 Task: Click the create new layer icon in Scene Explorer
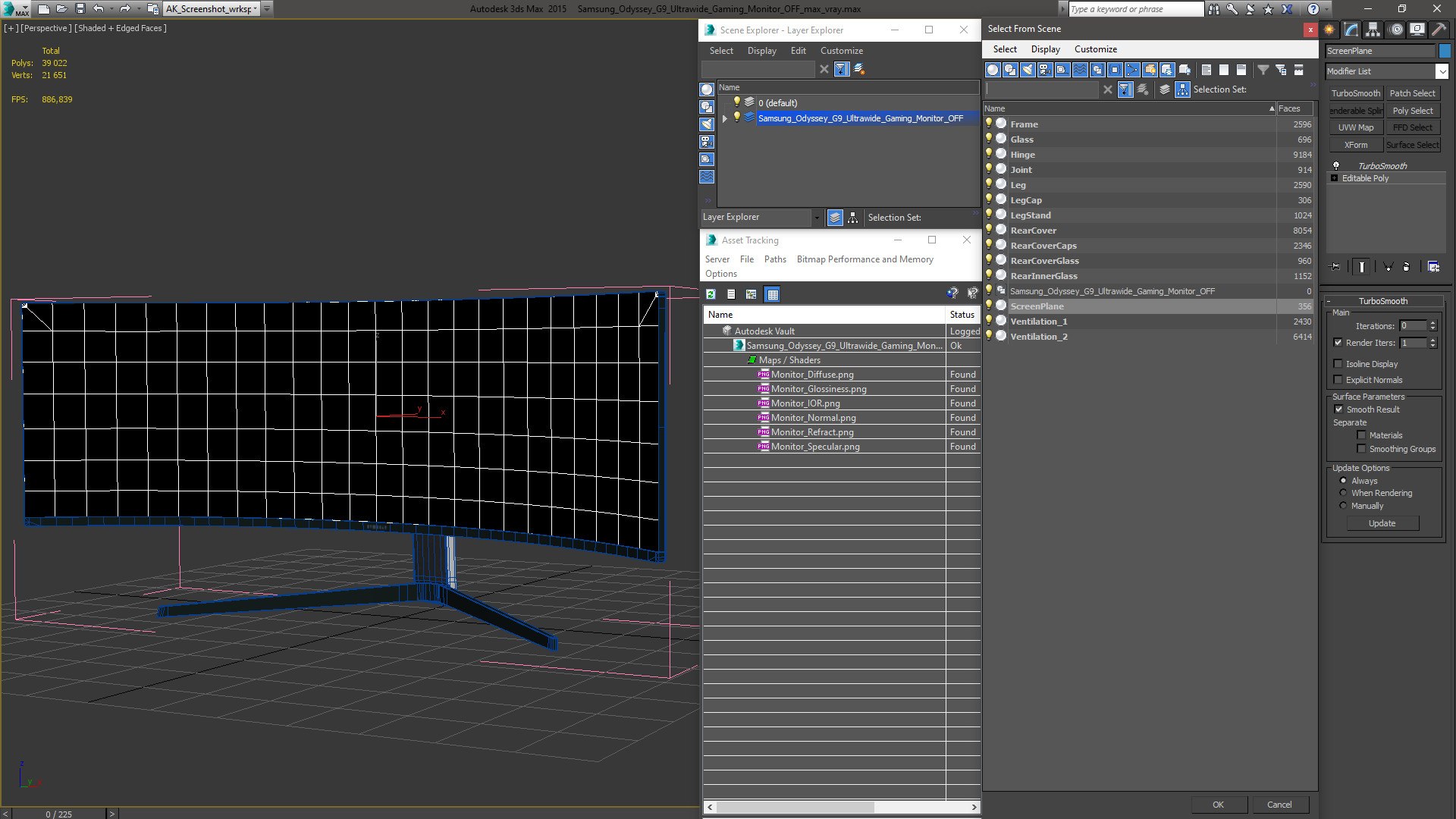coord(859,69)
